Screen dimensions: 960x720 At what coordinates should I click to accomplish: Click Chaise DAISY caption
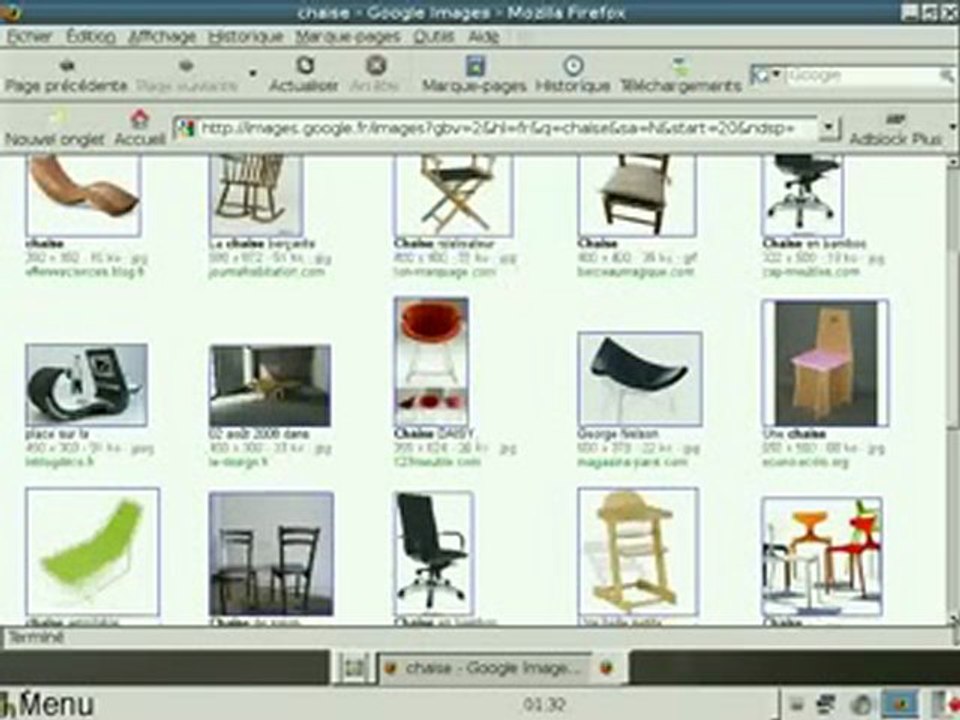434,433
